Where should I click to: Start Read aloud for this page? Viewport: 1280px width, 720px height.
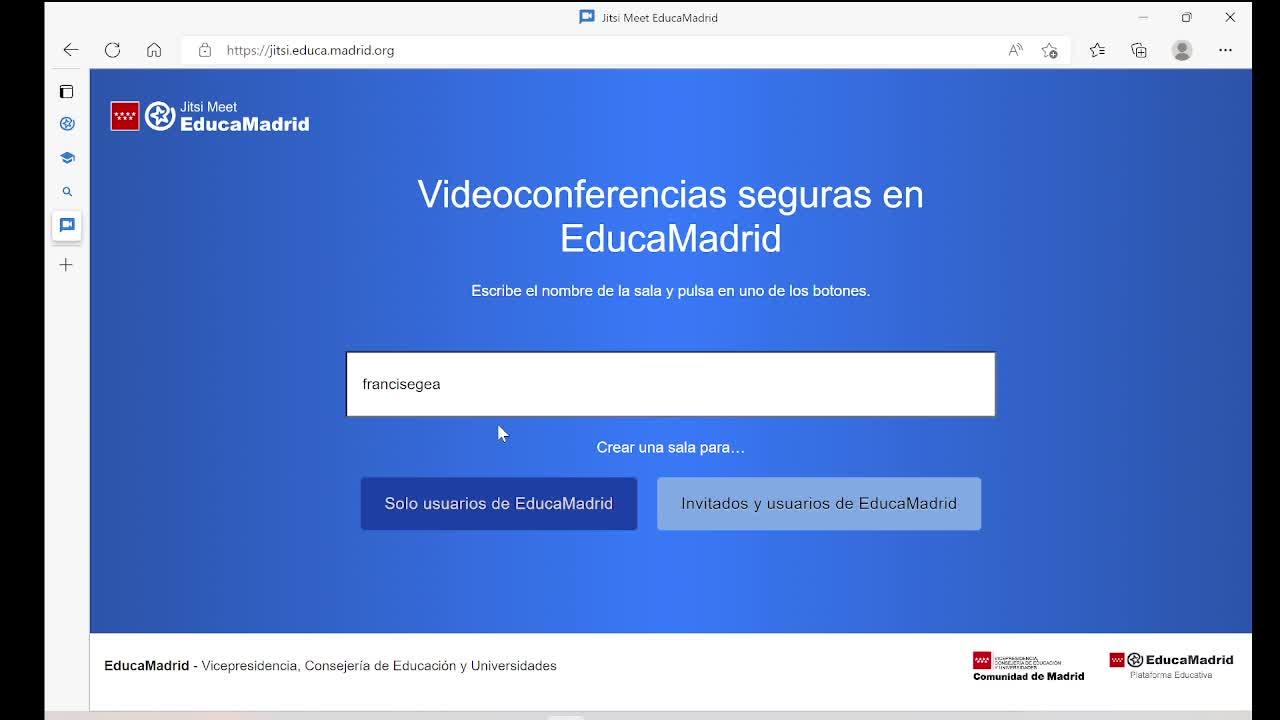point(1015,50)
